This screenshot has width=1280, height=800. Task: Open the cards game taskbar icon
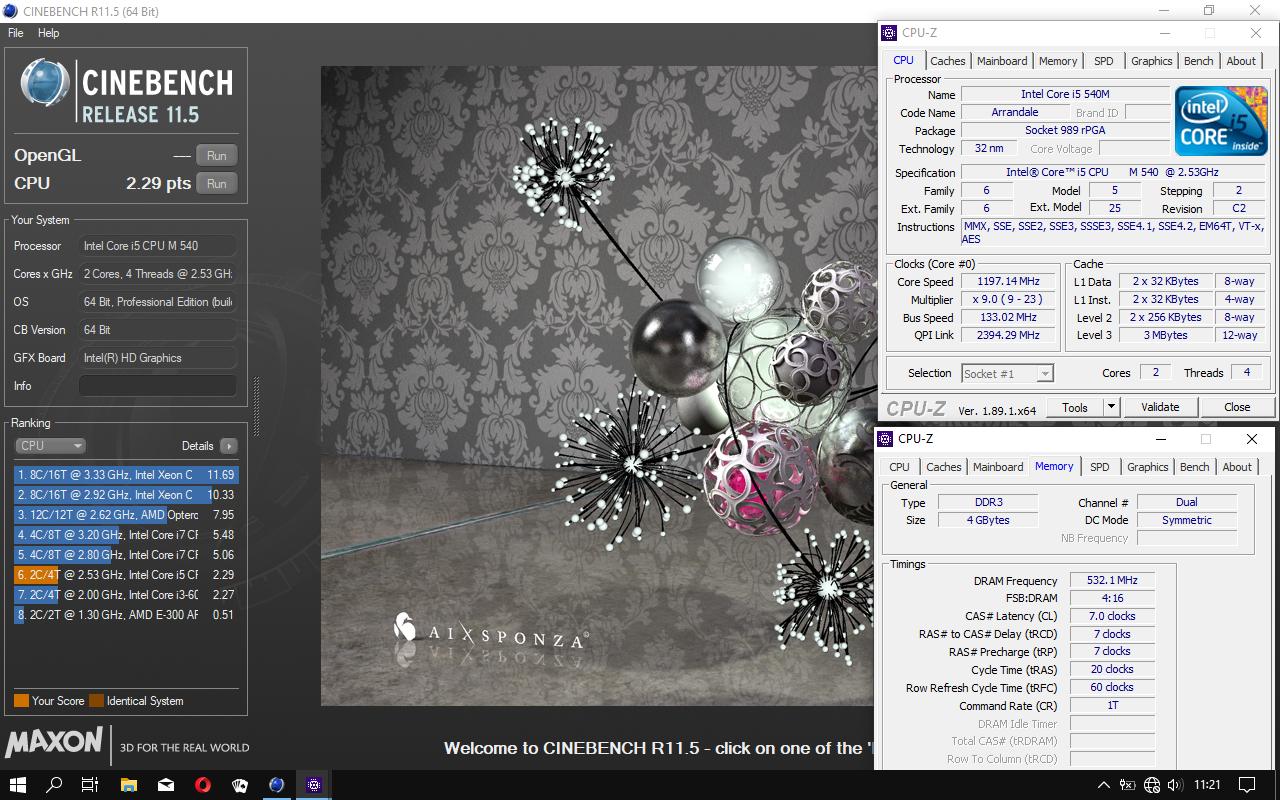[x=239, y=785]
